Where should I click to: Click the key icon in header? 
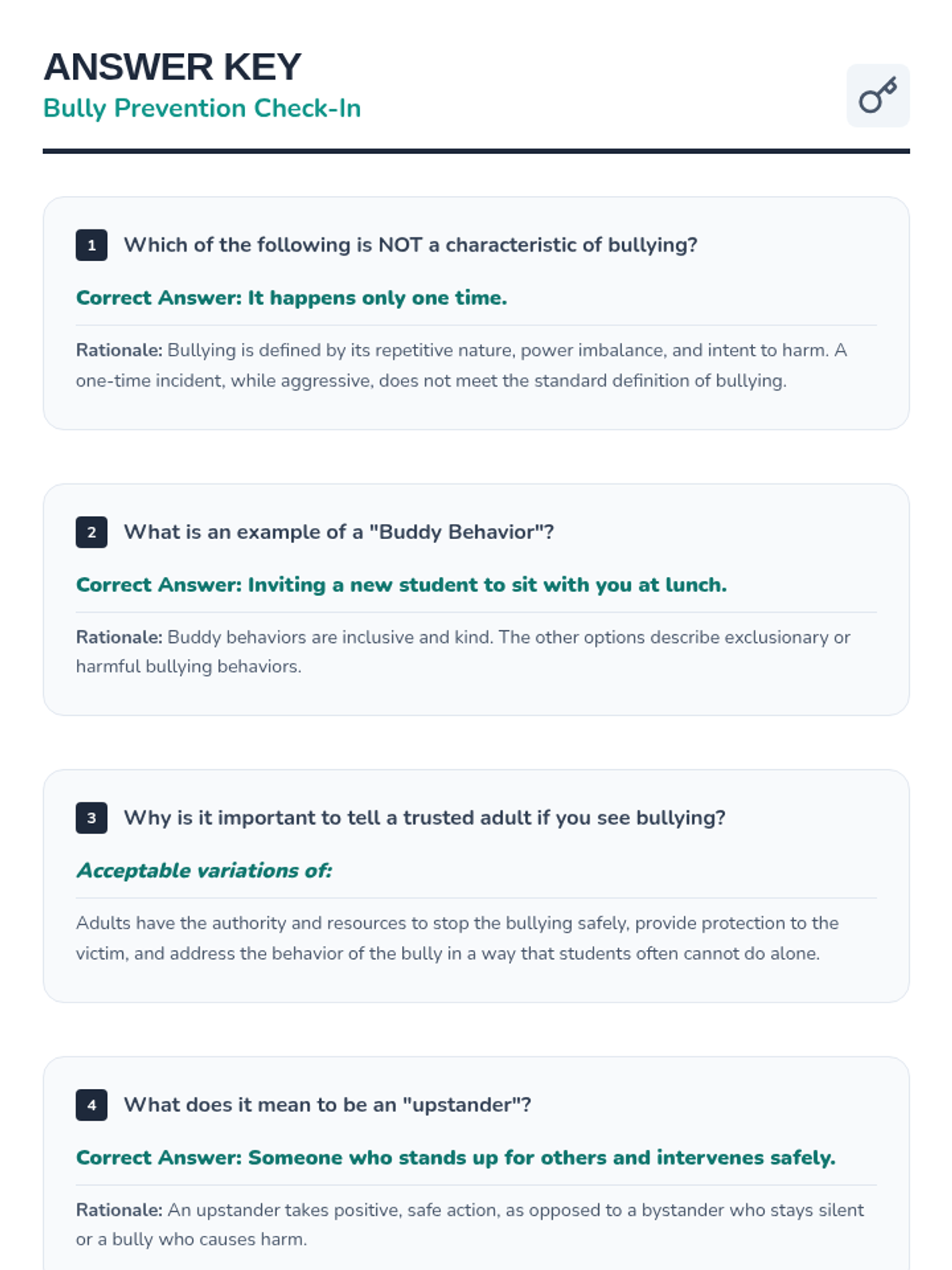click(877, 96)
